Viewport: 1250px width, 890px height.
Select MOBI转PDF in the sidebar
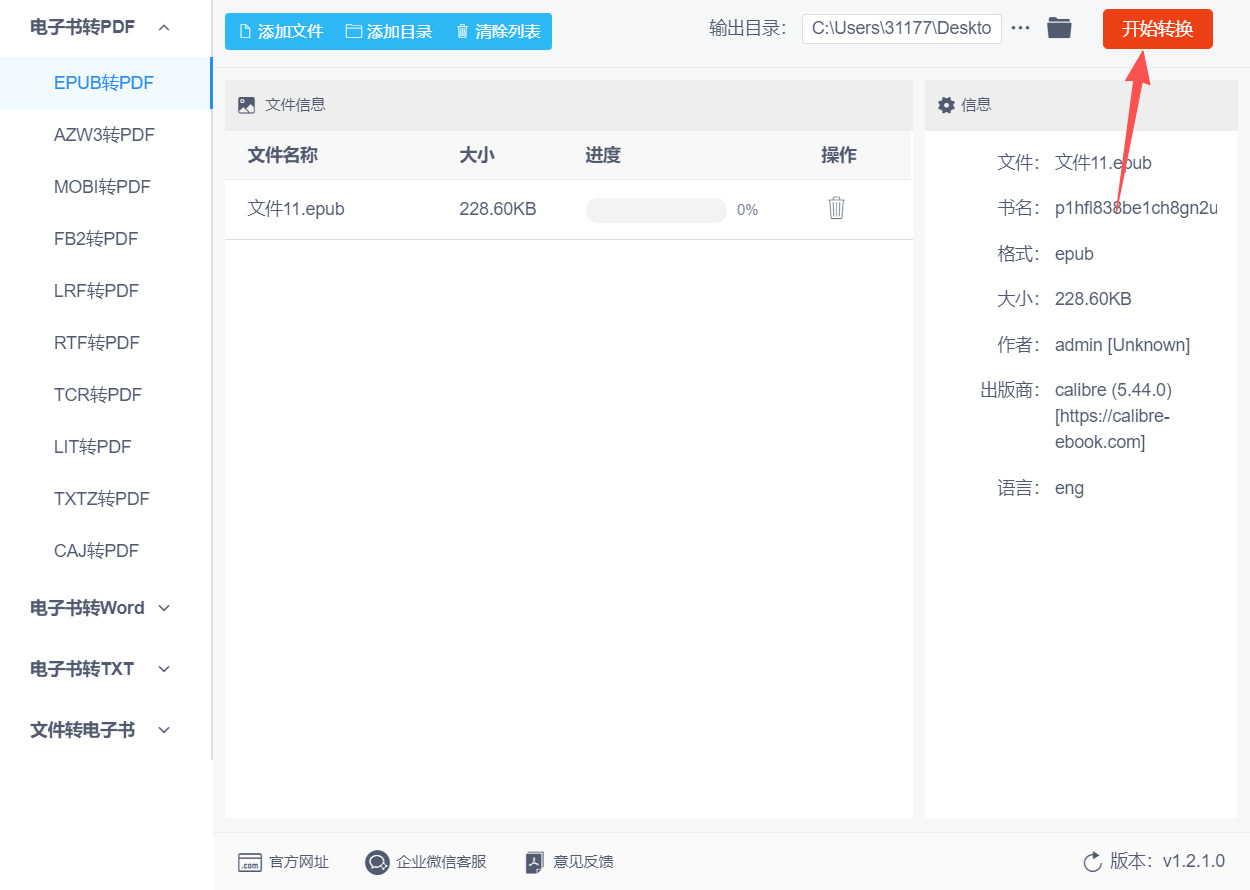105,187
